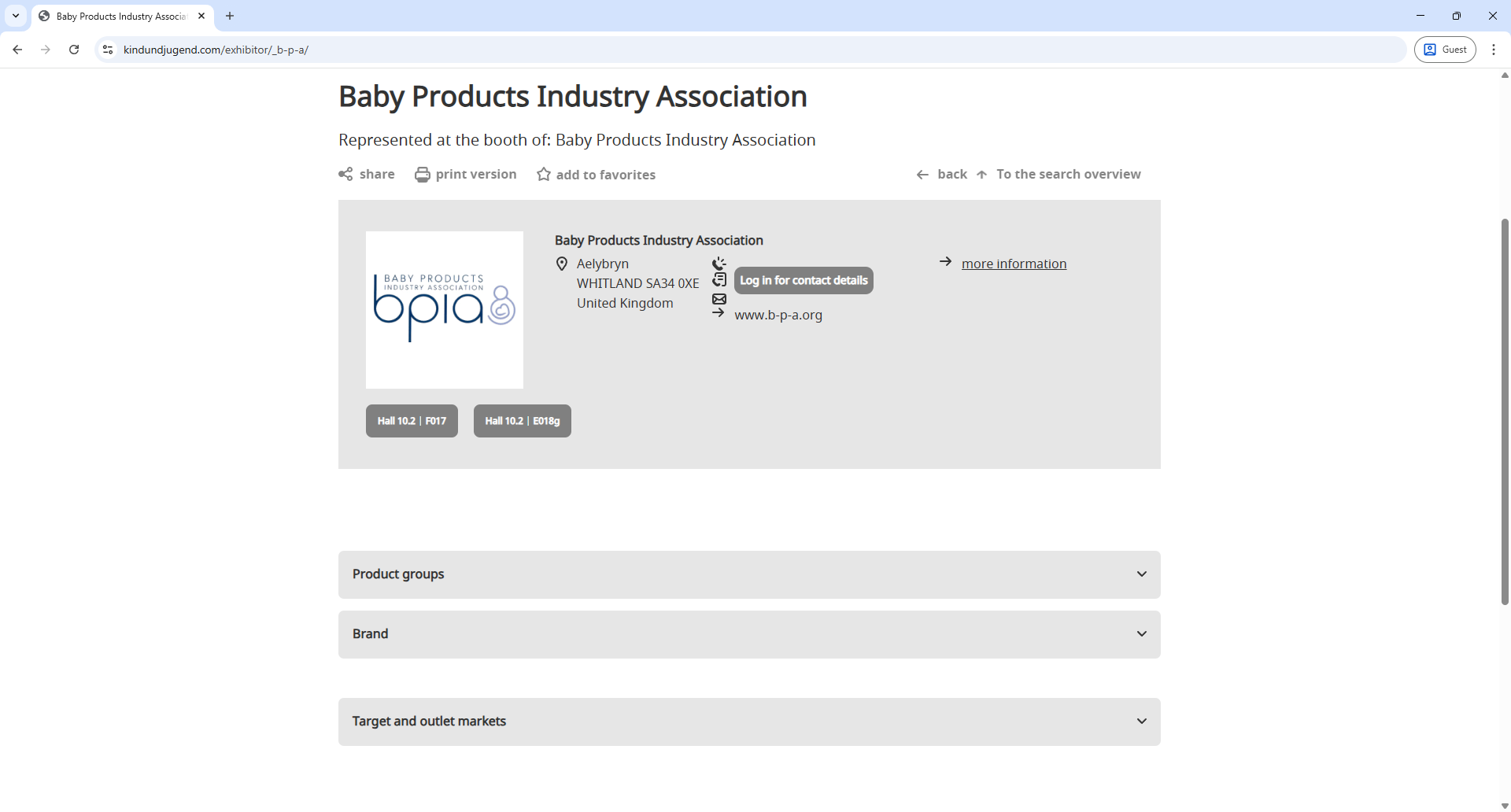Image resolution: width=1511 pixels, height=812 pixels.
Task: Open a new tab with plus icon
Action: pos(230,16)
